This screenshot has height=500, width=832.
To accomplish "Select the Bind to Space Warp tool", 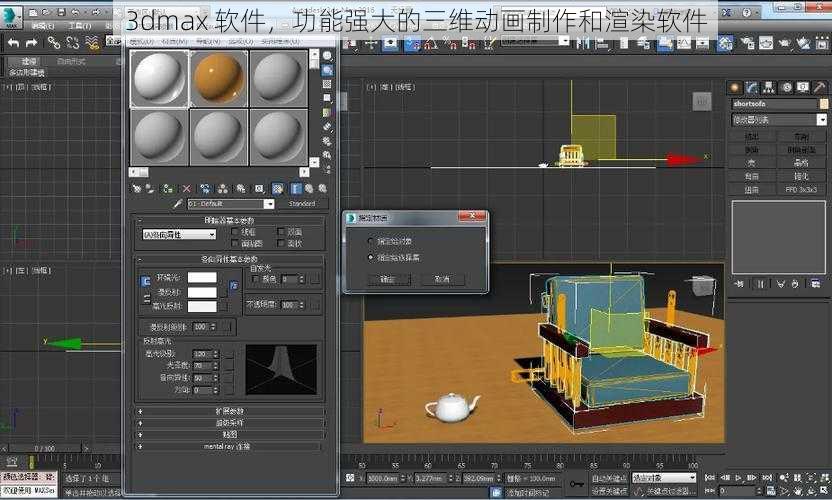I will 92,42.
